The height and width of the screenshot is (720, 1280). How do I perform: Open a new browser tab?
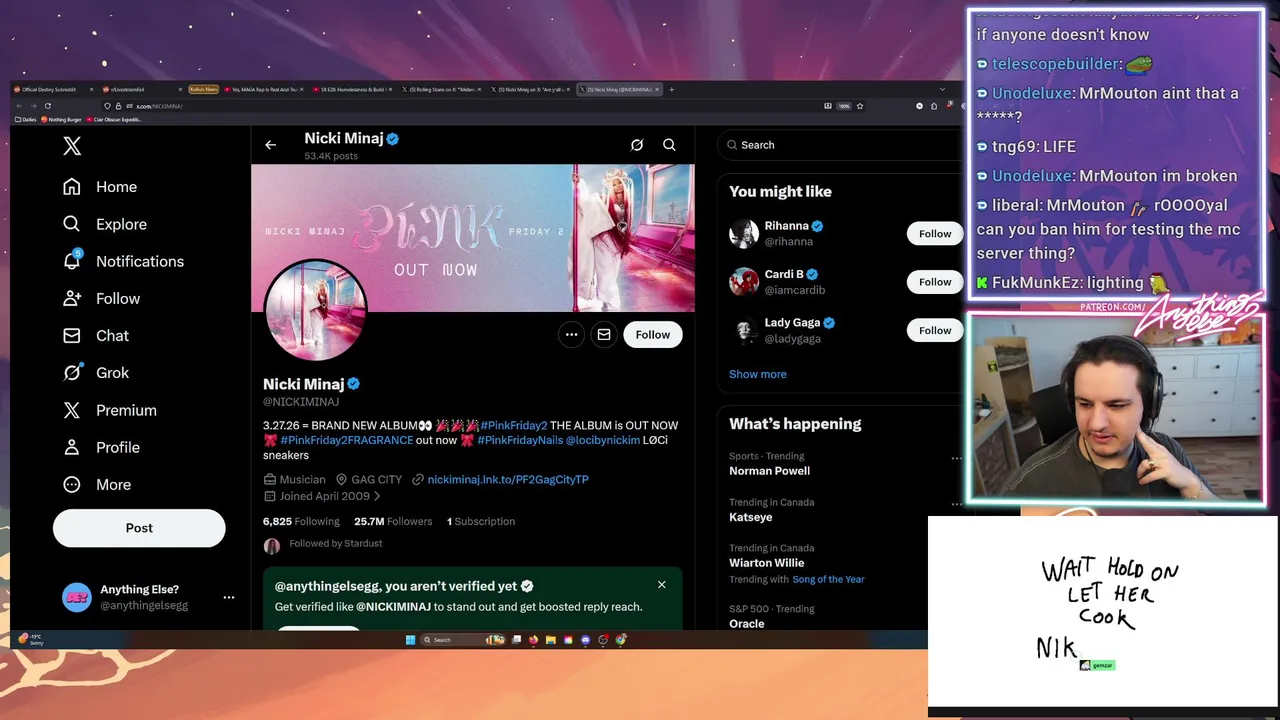[671, 90]
